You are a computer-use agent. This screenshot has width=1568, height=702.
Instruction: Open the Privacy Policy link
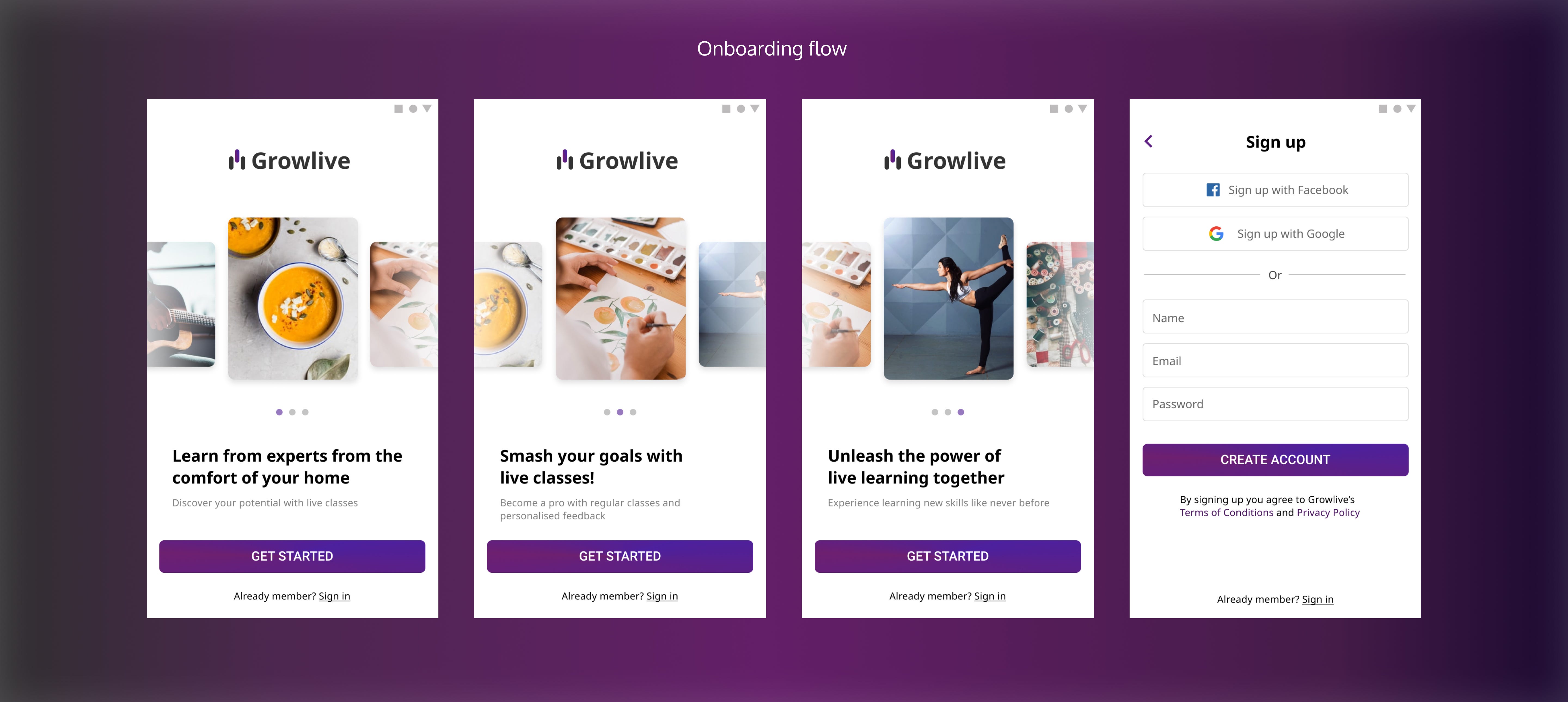coord(1328,513)
